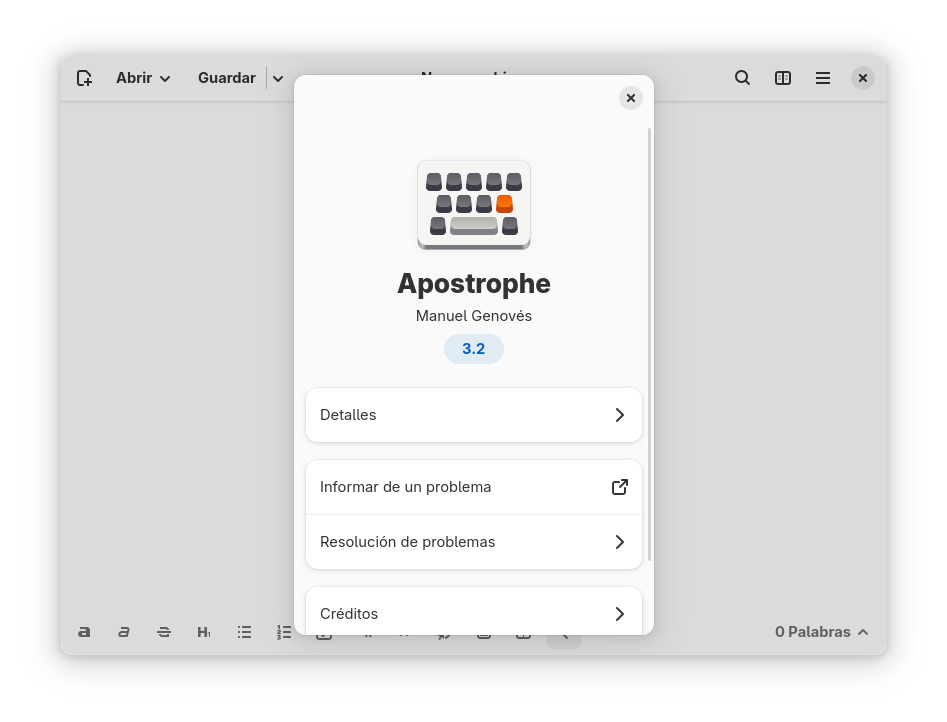Viewport: 947px width, 722px height.
Task: Expand the arrow beside Guardar
Action: [278, 78]
